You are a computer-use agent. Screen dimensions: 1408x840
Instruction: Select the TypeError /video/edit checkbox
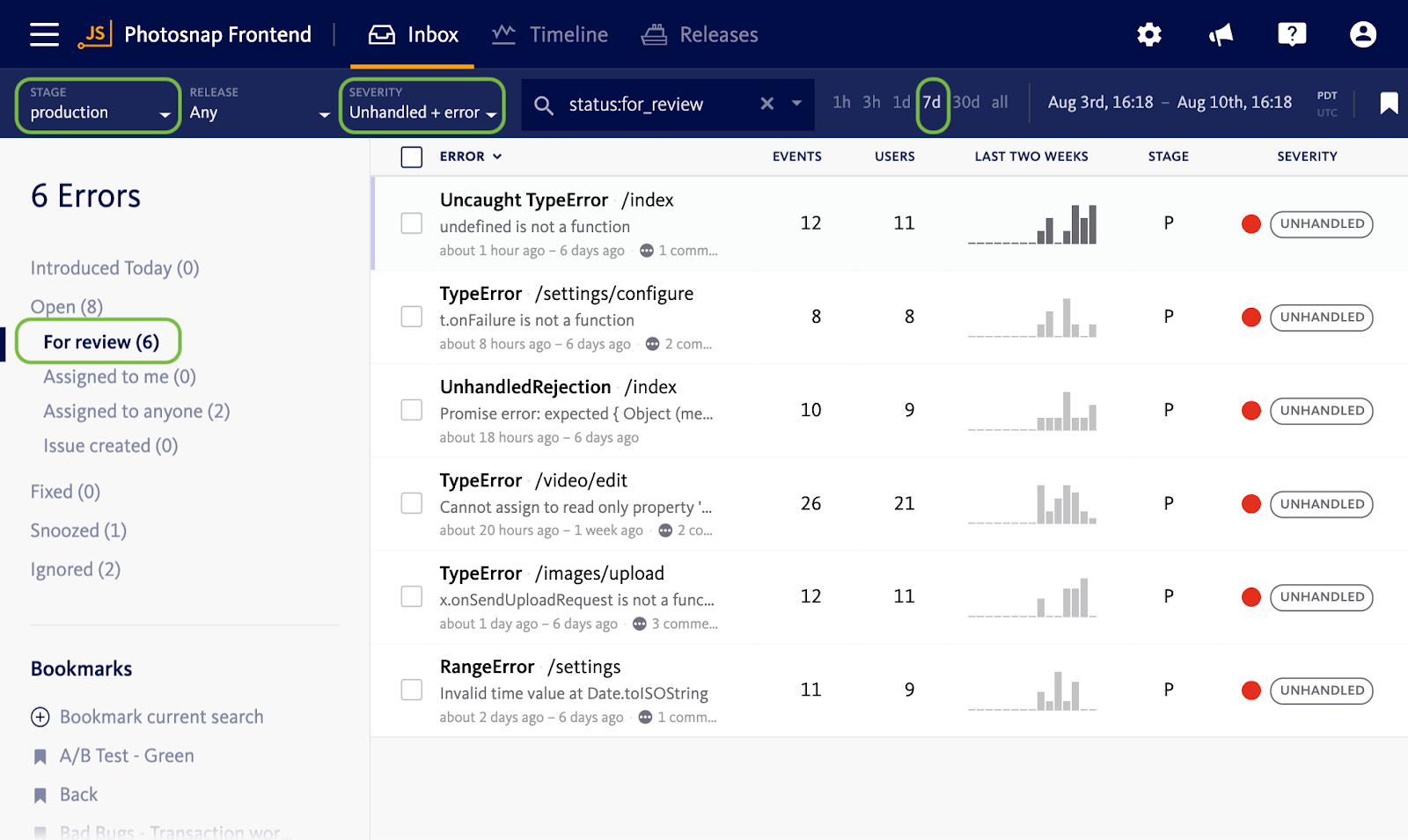click(412, 502)
